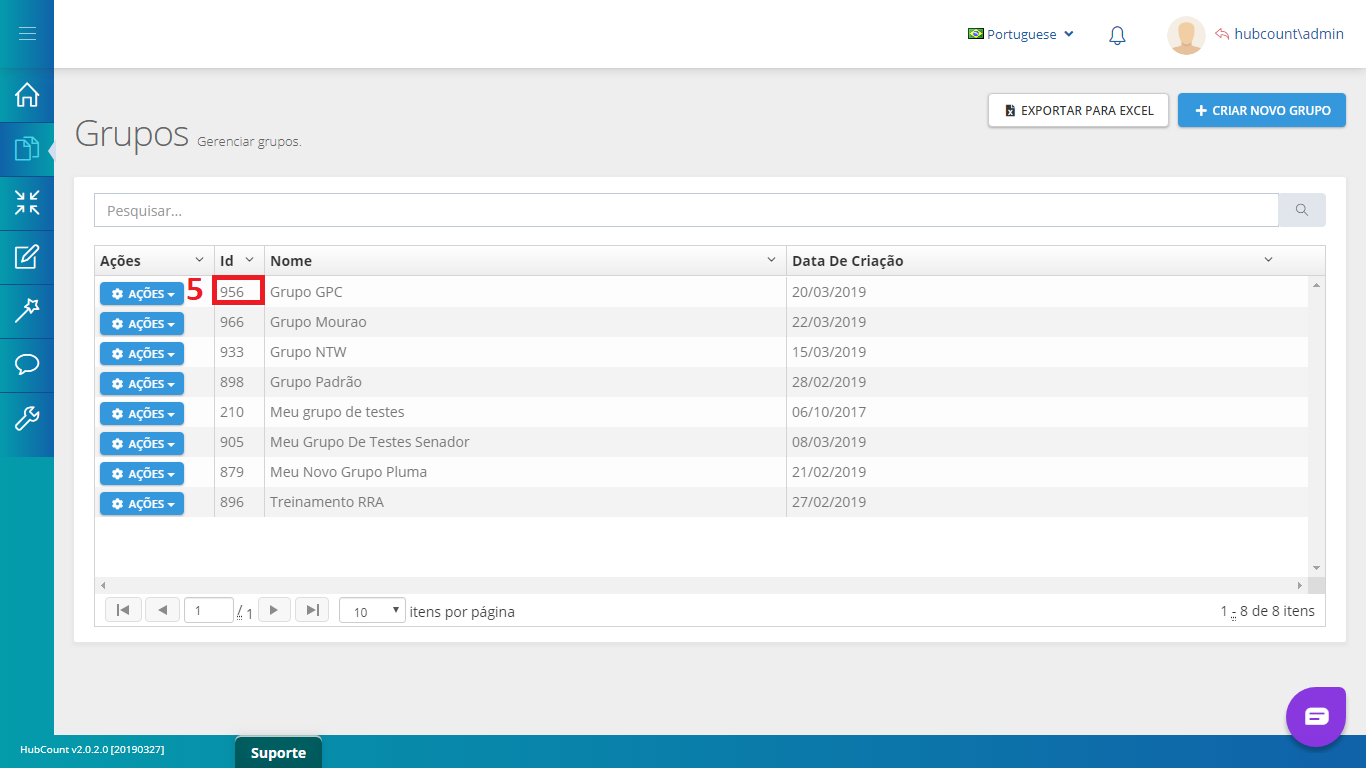
Task: Go to the next page of the grid
Action: point(274,610)
